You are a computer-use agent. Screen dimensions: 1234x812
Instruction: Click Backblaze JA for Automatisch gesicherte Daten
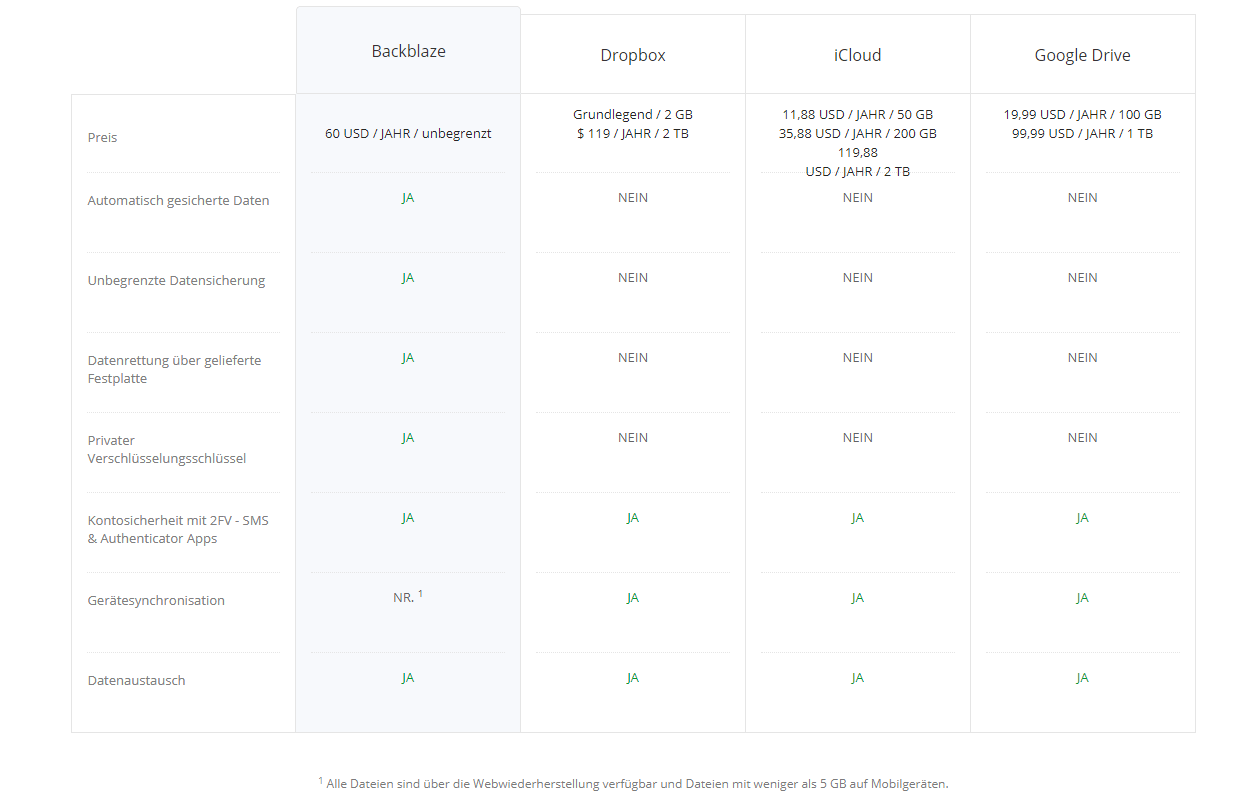pos(408,197)
